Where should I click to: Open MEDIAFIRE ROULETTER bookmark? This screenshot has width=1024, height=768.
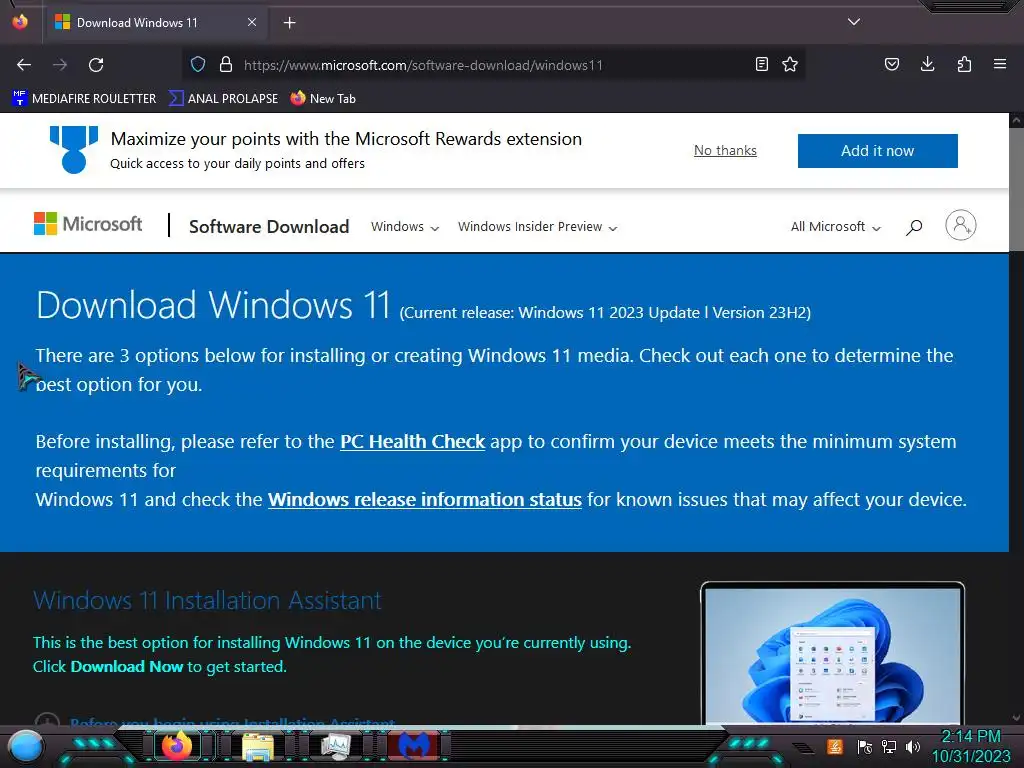tap(84, 99)
